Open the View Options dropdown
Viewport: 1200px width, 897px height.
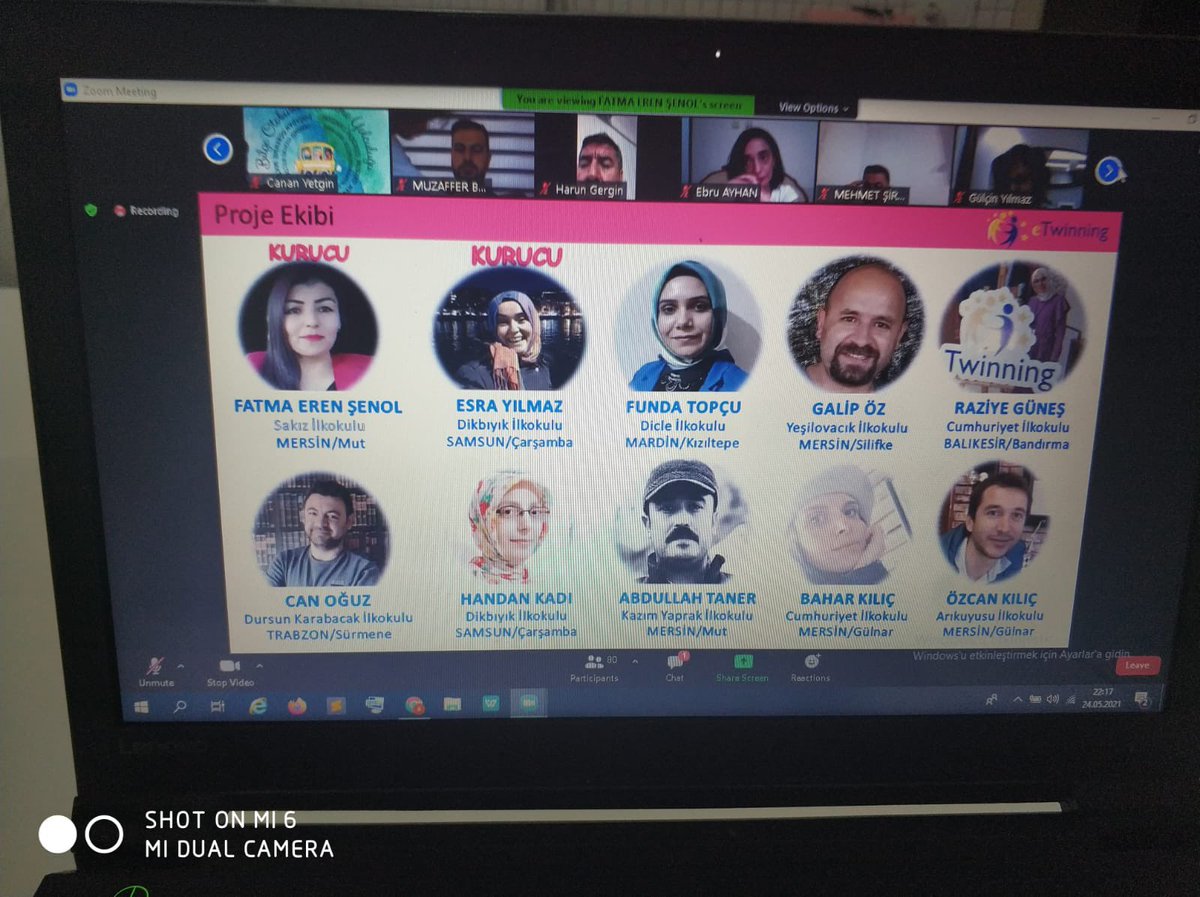click(x=815, y=107)
